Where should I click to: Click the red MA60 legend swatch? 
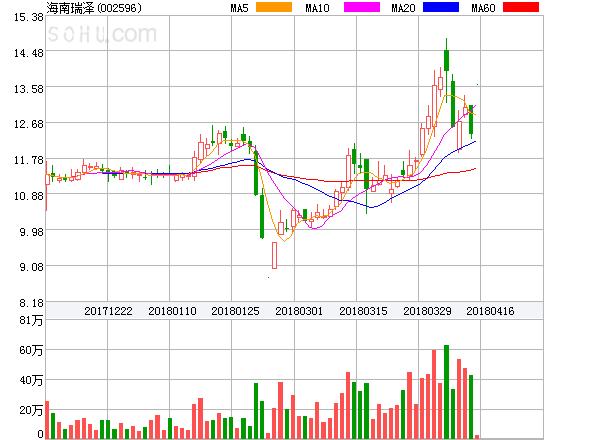tap(521, 7)
